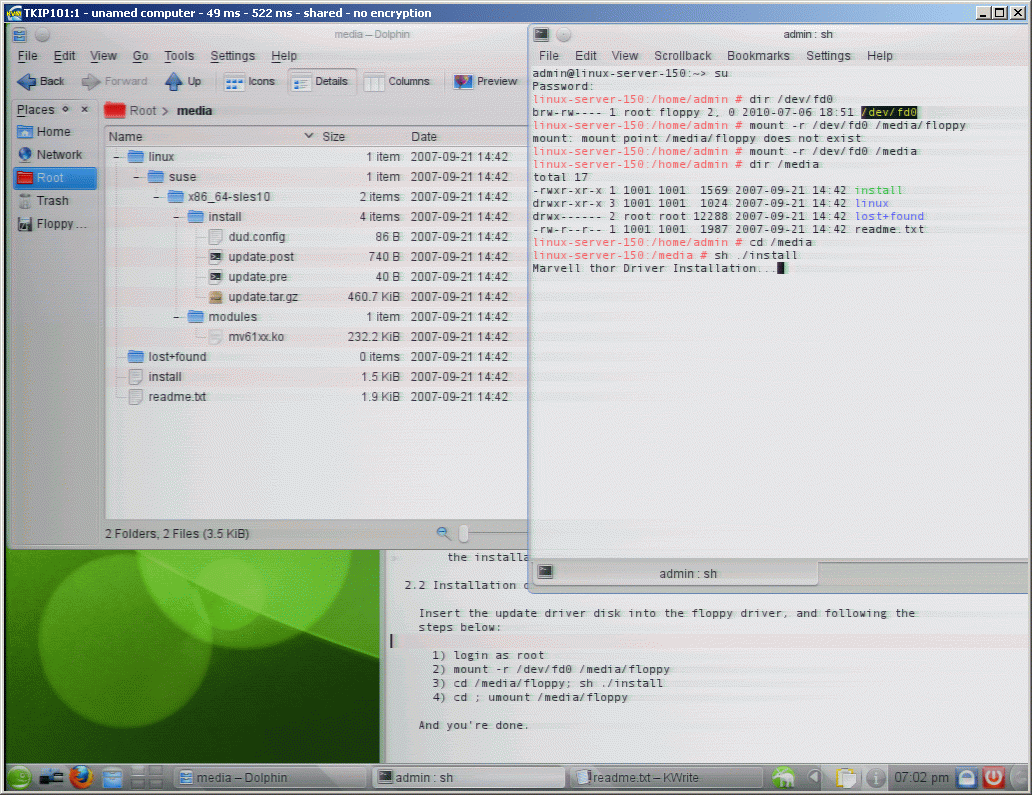Sort by Name column header
The image size is (1032, 795).
210,136
